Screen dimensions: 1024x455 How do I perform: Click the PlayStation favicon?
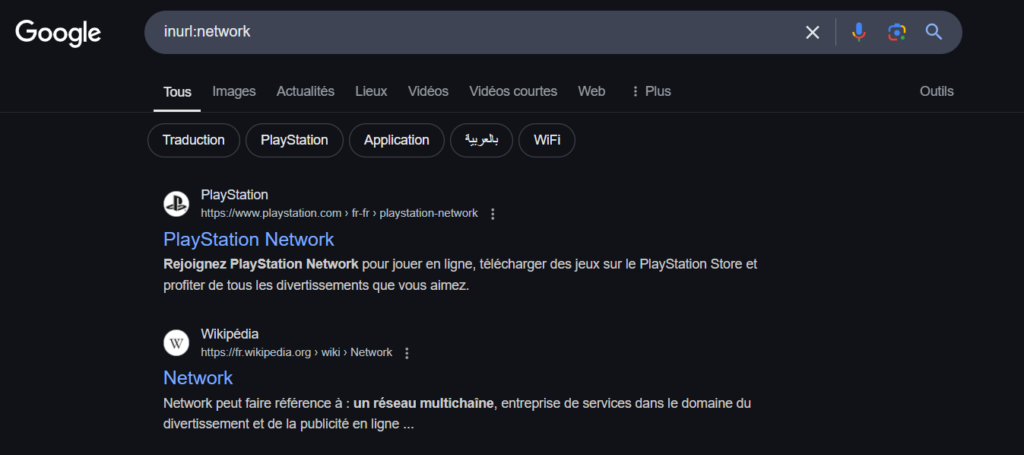coord(176,204)
